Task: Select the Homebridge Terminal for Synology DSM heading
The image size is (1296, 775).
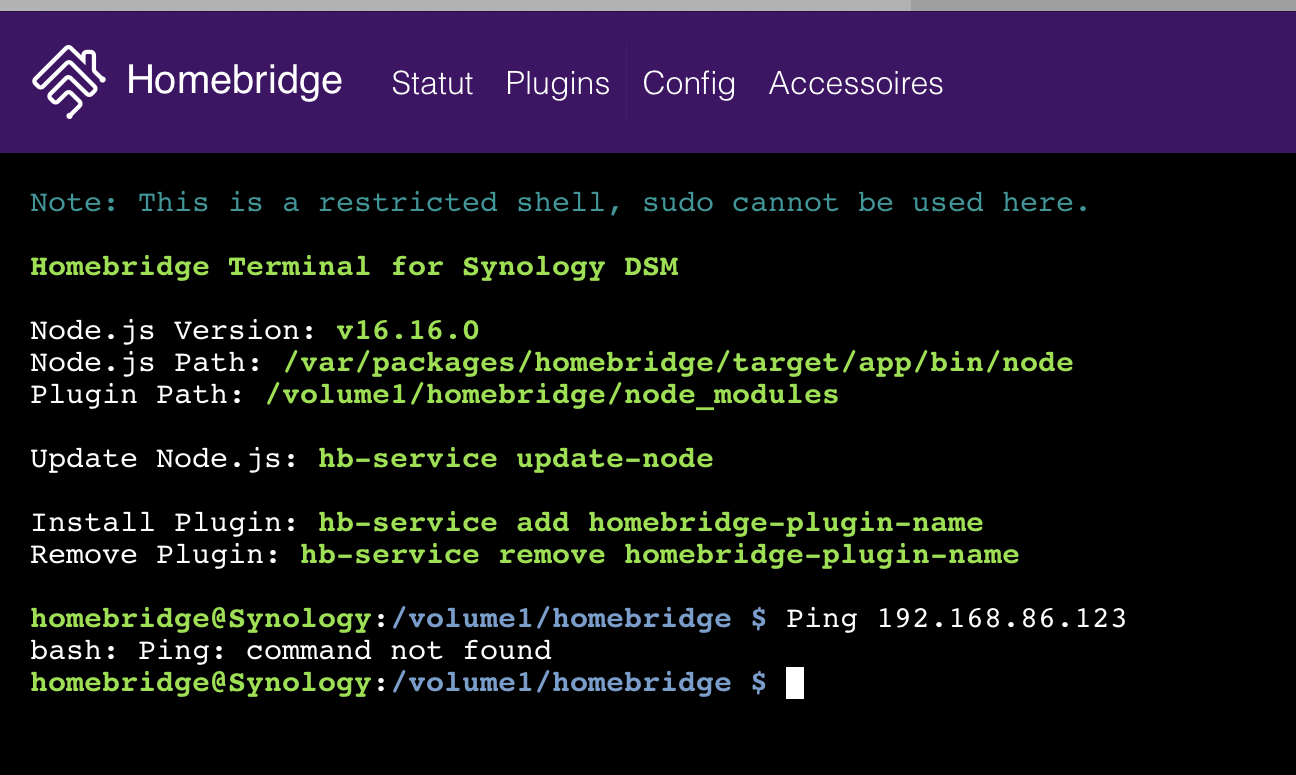Action: tap(355, 266)
